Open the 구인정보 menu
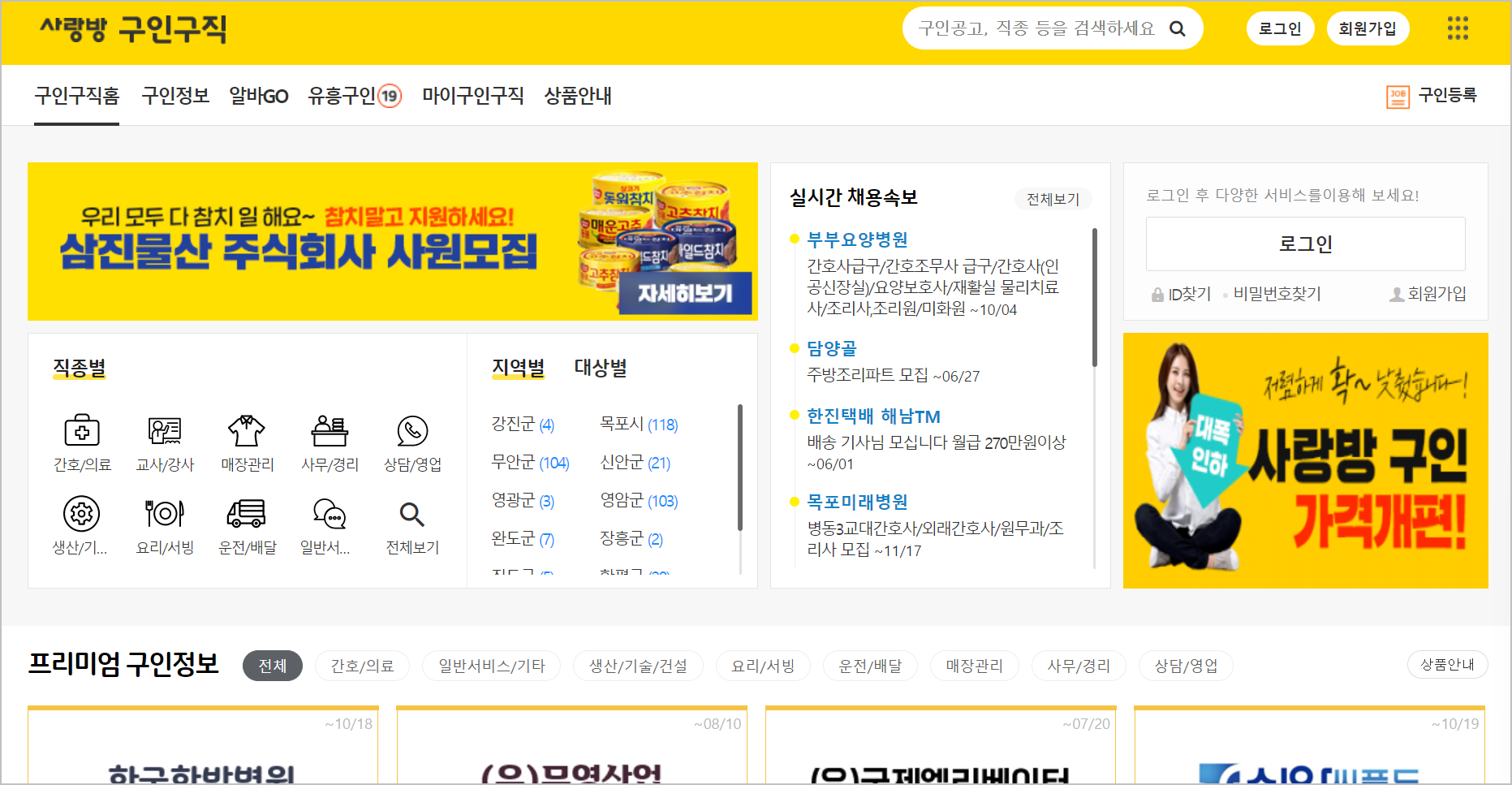Viewport: 1512px width, 785px height. [175, 96]
